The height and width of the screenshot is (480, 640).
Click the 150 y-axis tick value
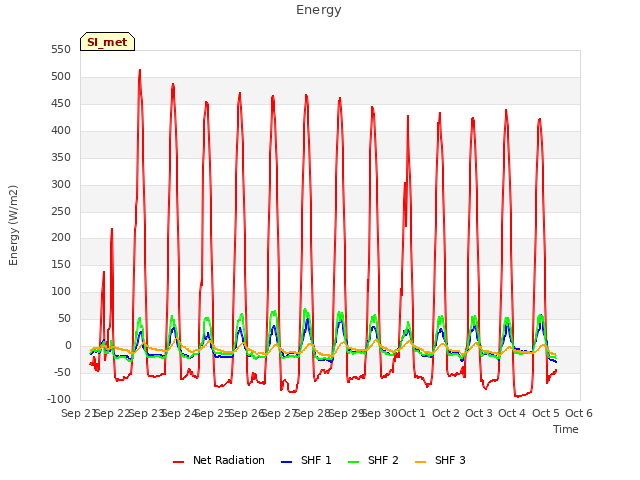click(61, 264)
